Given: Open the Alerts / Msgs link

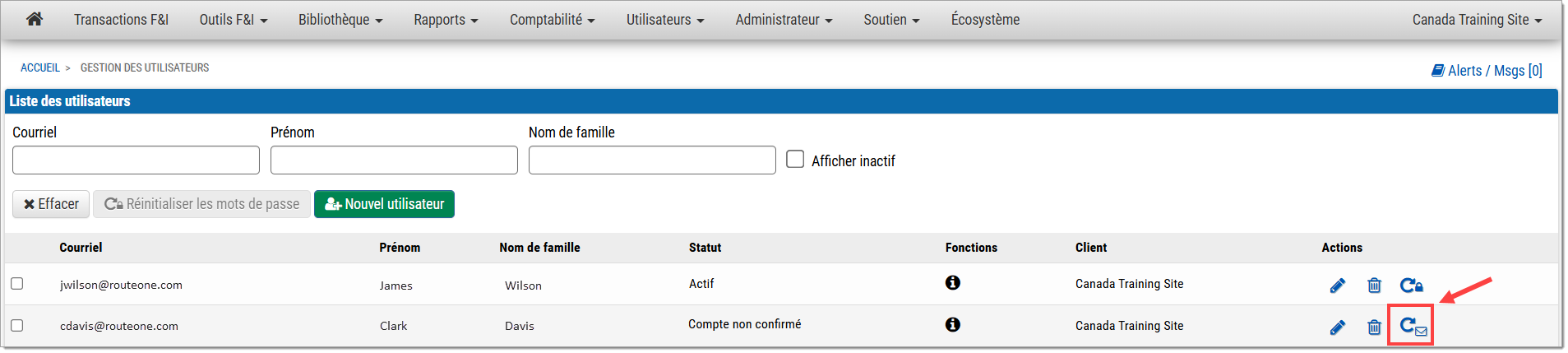Looking at the screenshot, I should (1487, 71).
